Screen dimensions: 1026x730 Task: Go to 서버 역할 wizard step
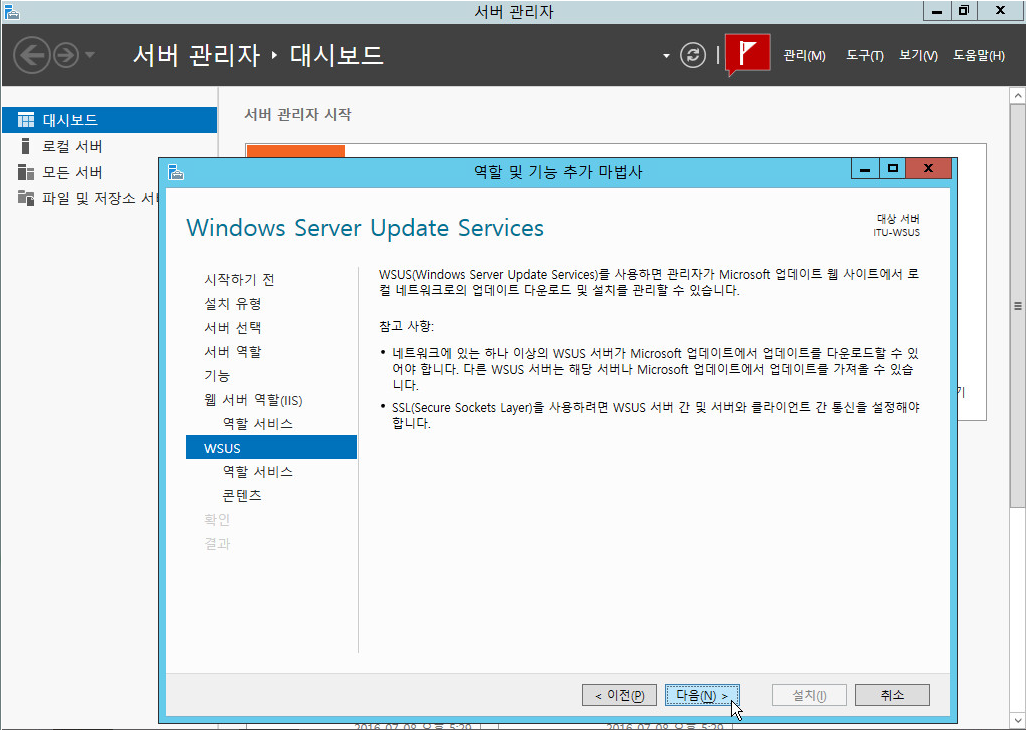233,352
